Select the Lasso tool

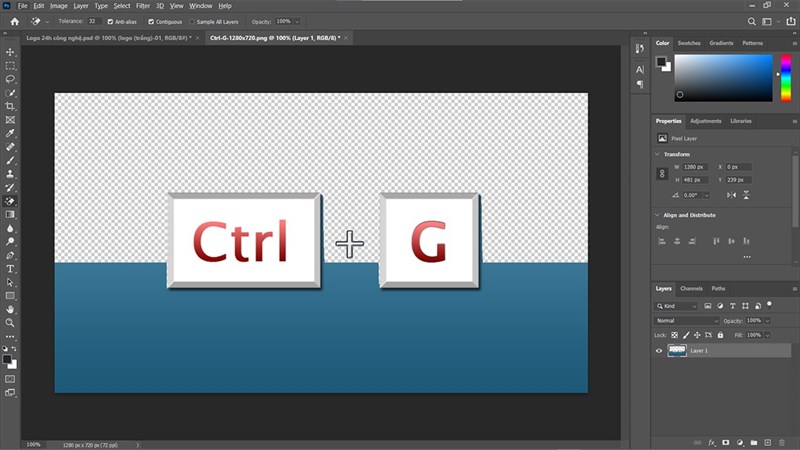coord(10,79)
